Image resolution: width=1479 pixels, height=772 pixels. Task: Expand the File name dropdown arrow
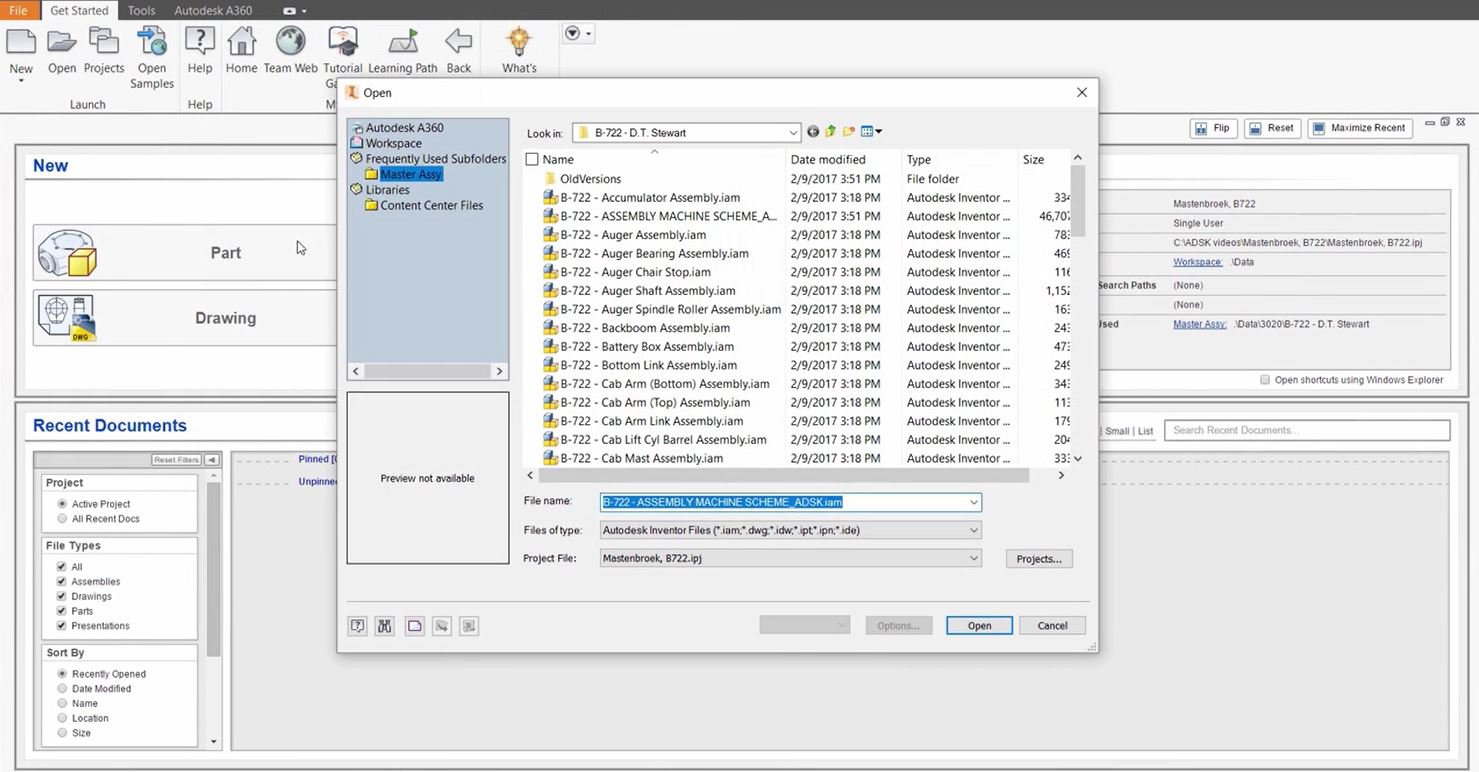point(973,503)
